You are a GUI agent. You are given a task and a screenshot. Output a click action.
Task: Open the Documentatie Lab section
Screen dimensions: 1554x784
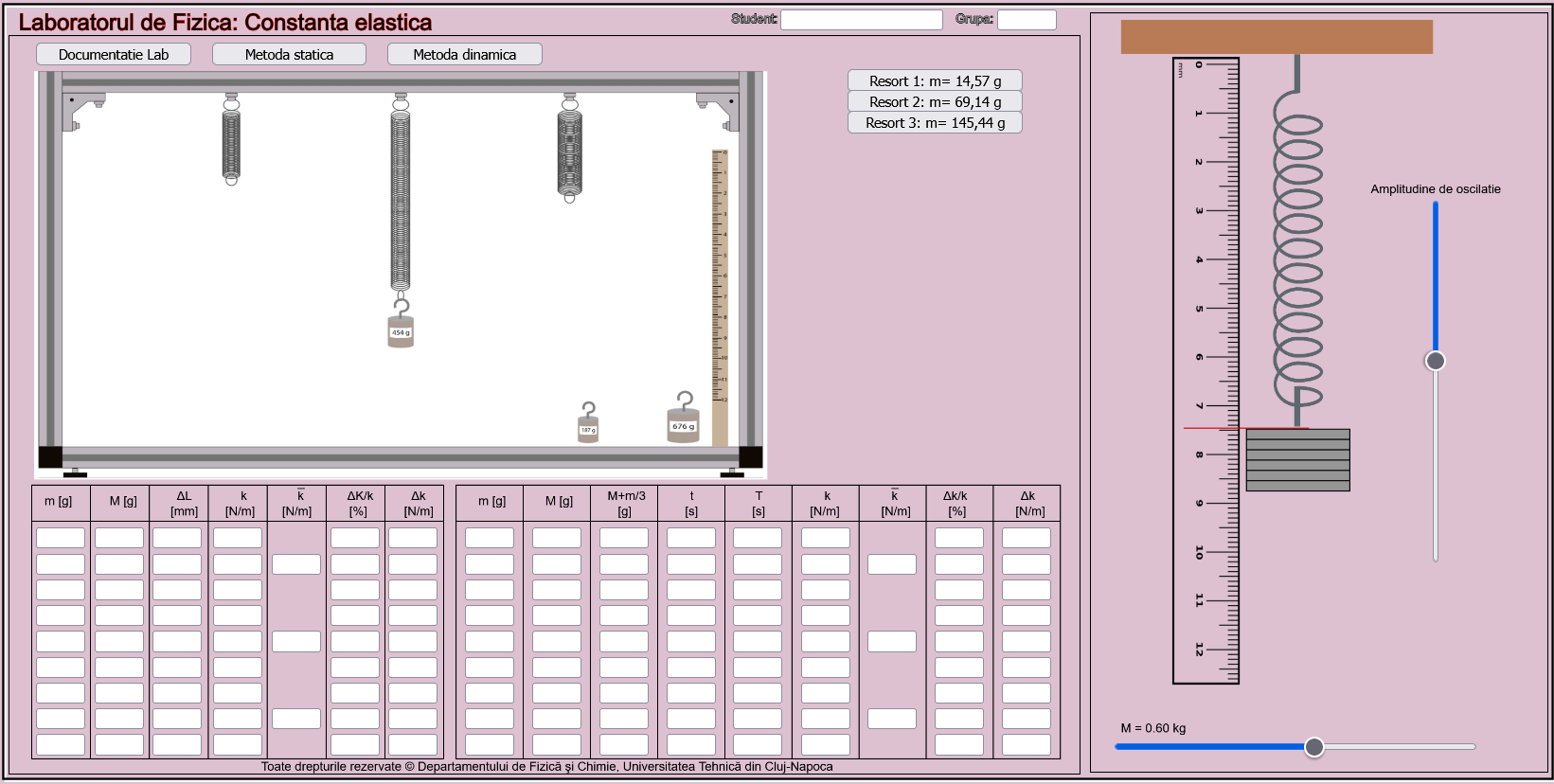[114, 55]
